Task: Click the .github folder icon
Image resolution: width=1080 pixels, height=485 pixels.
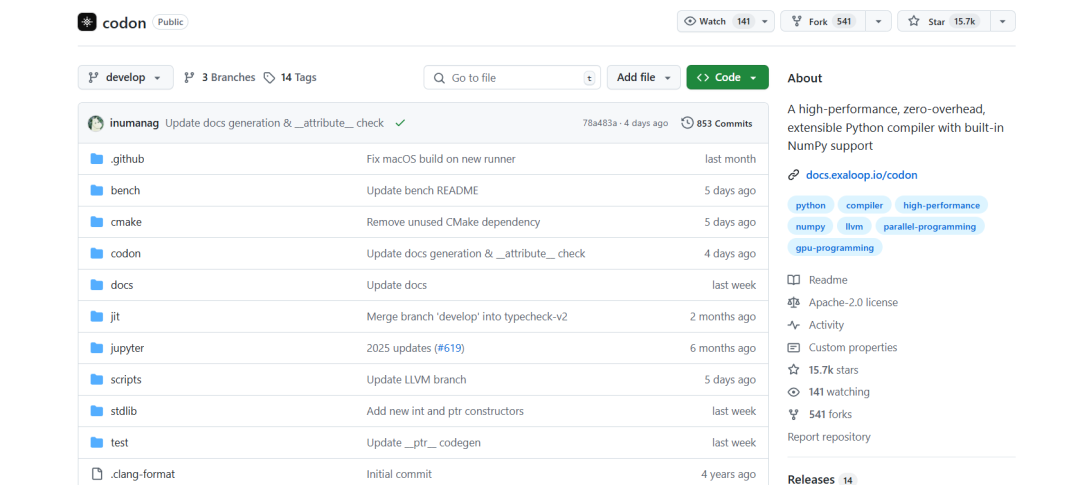Action: 97,159
